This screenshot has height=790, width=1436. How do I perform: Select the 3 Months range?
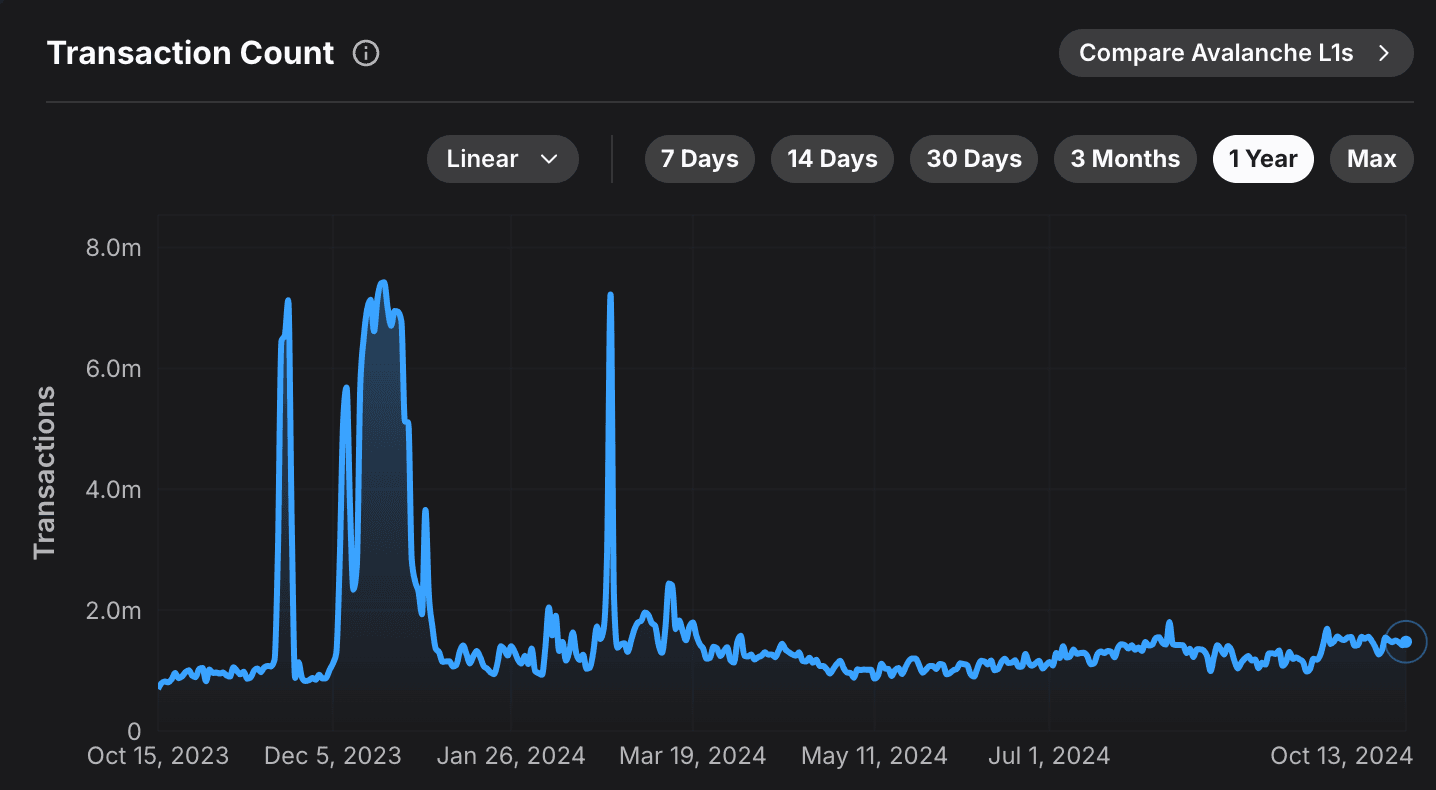[1125, 158]
